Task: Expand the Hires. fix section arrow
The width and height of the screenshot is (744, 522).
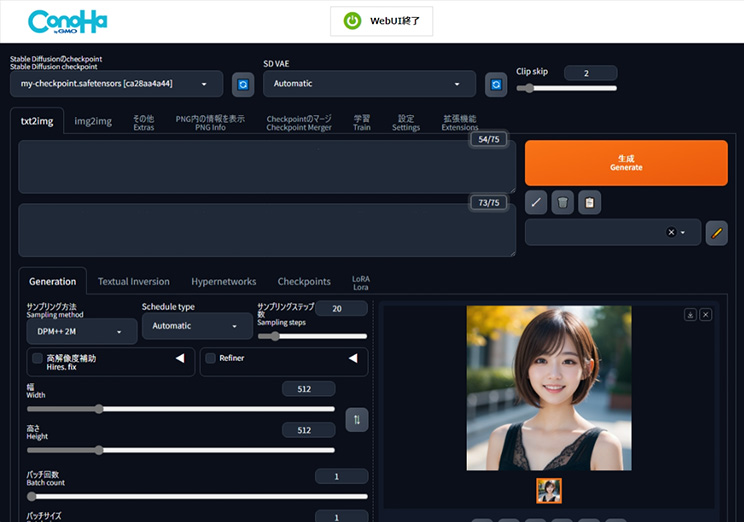Action: pos(181,358)
